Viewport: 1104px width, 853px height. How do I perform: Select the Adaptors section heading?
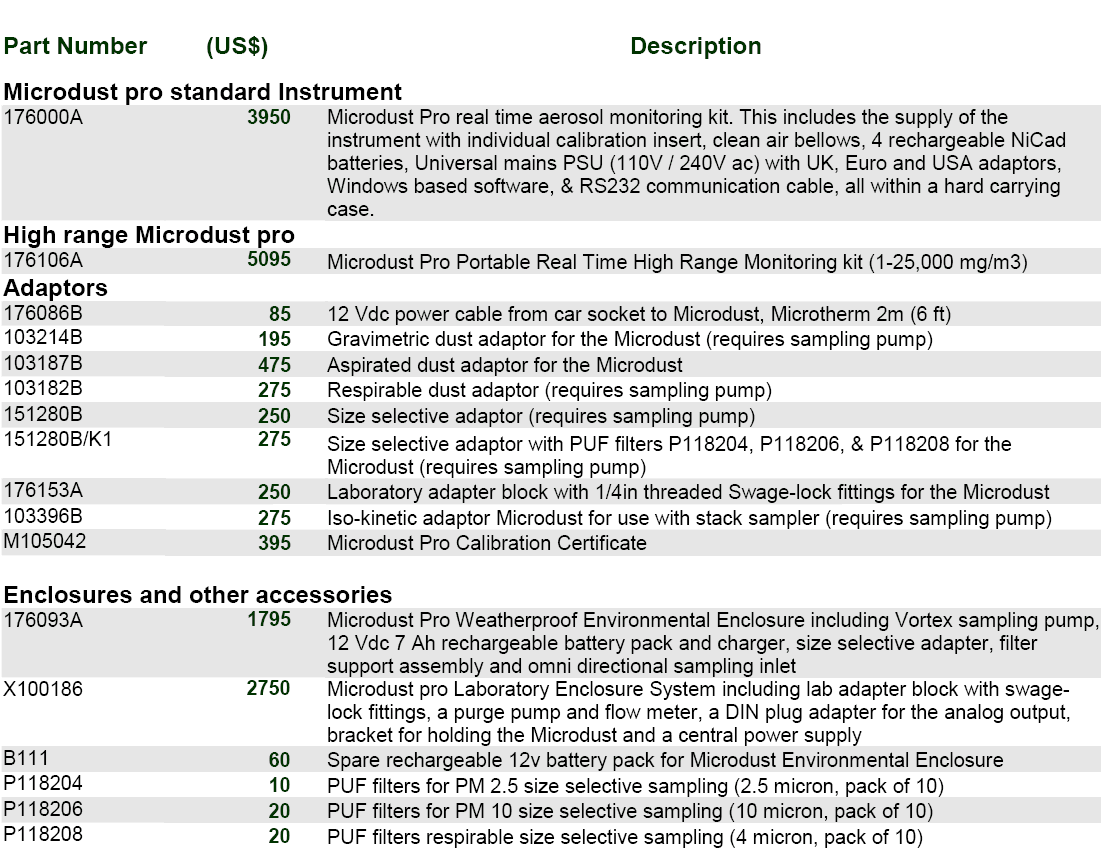pyautogui.click(x=56, y=288)
